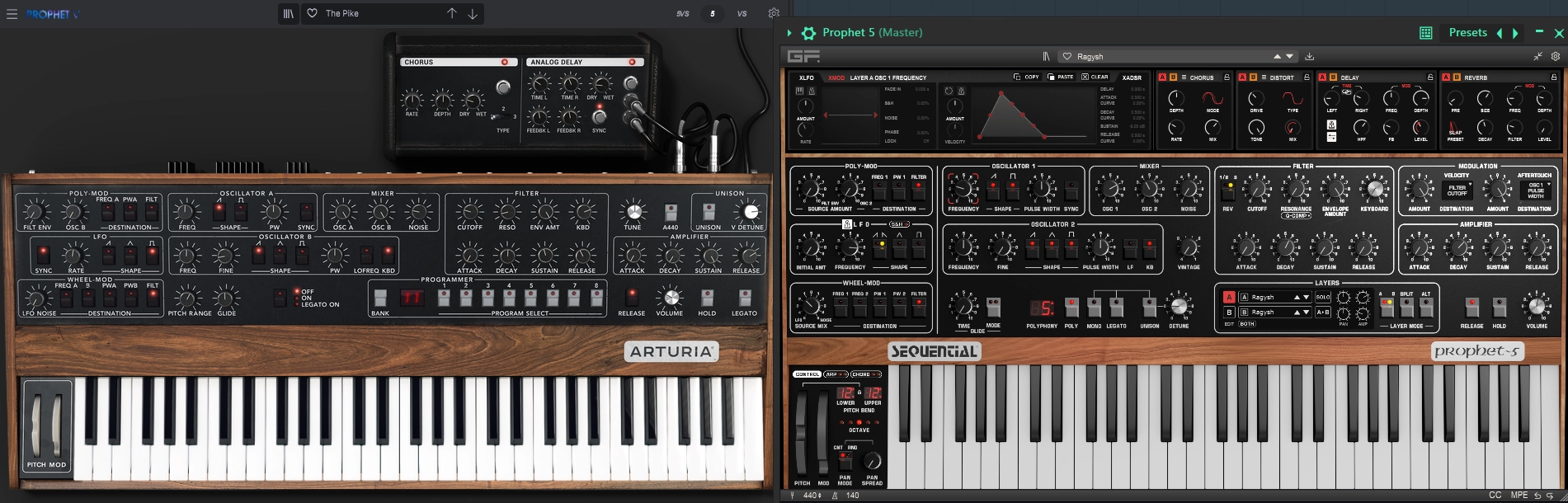
Task: Click the Arturia Hold switch
Action: coord(707,298)
